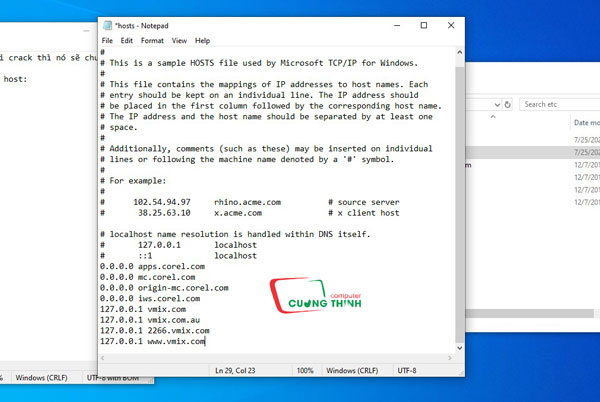Click the resize grip of hosts Notepad
Screen dimensions: 600x402
(x=461, y=373)
